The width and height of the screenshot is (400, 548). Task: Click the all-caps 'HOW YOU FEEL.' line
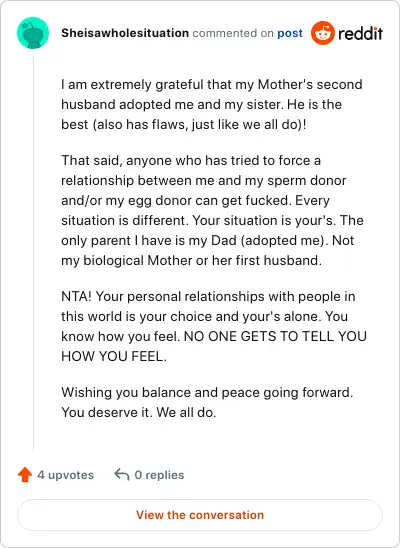[x=114, y=356]
